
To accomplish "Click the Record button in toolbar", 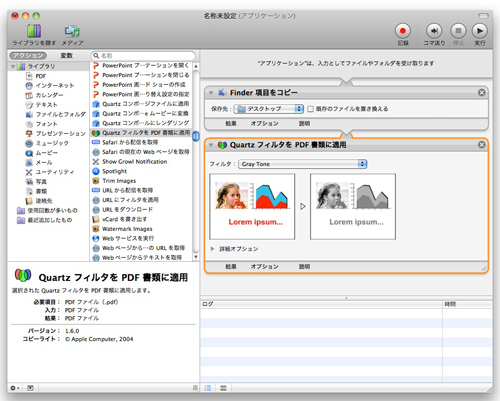I will tap(403, 31).
